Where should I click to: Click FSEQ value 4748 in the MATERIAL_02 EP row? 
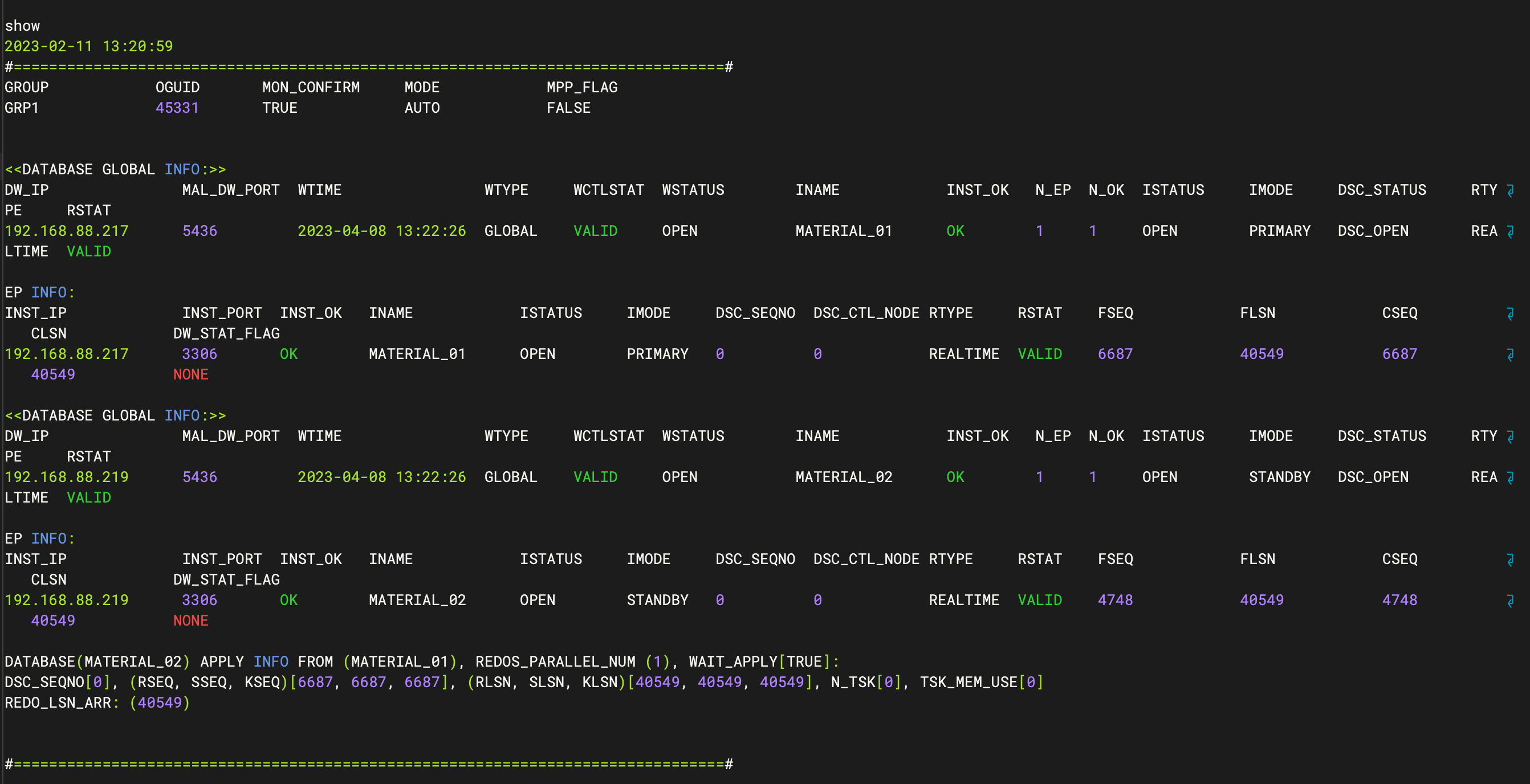point(1116,600)
